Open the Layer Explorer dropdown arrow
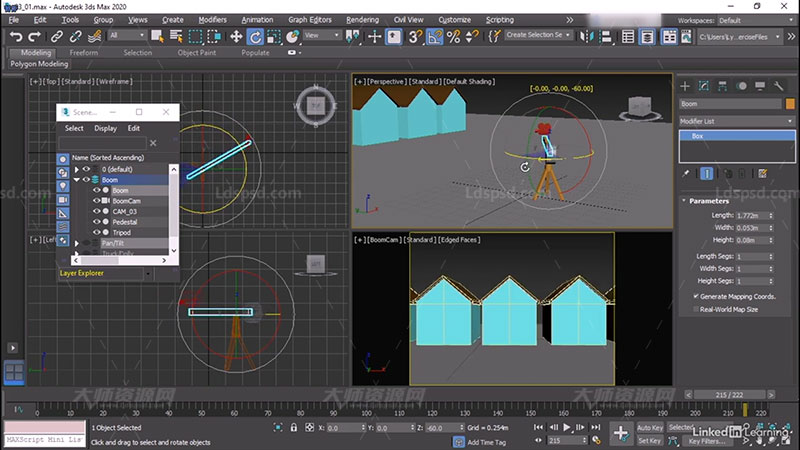 pyautogui.click(x=148, y=274)
